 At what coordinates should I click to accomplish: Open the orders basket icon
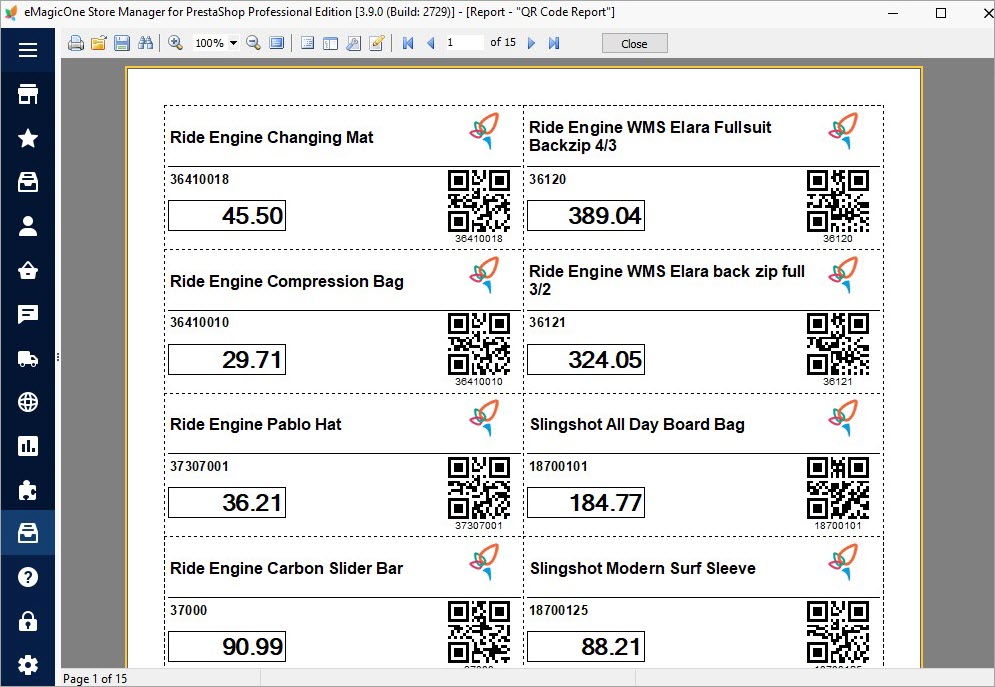(28, 271)
